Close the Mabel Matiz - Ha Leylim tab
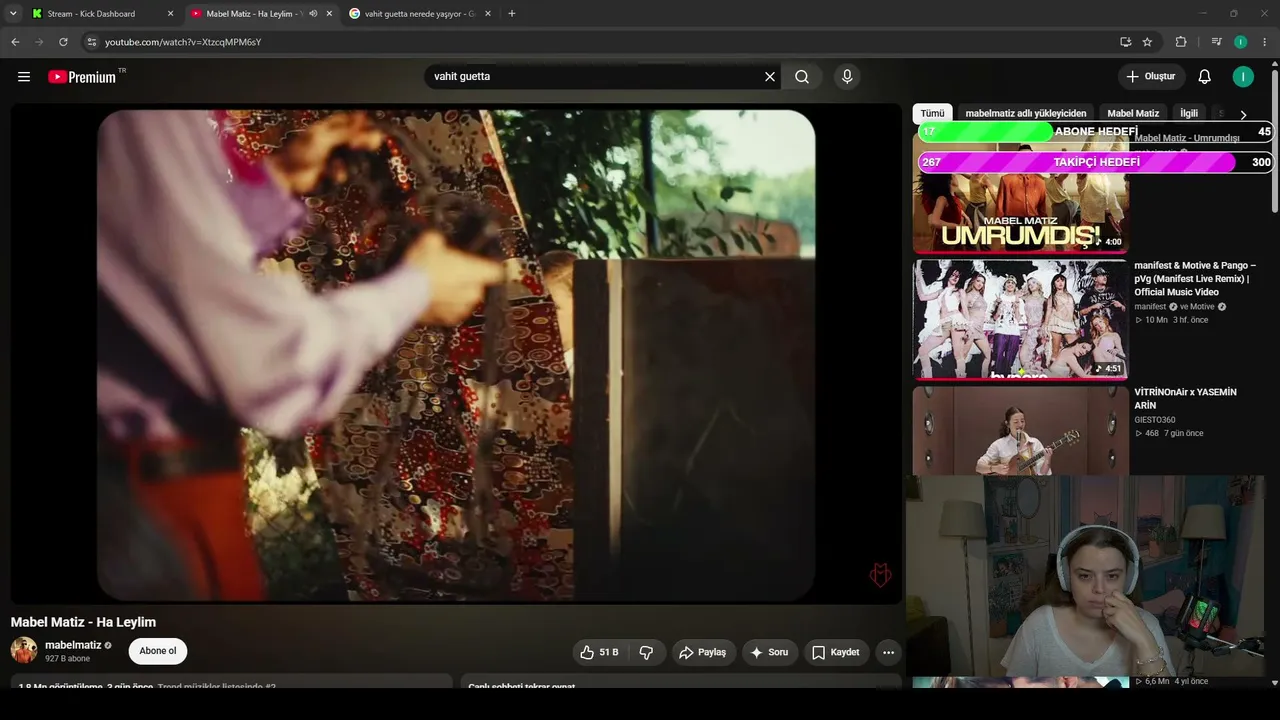Screen dimensions: 1280x720 pyautogui.click(x=329, y=14)
